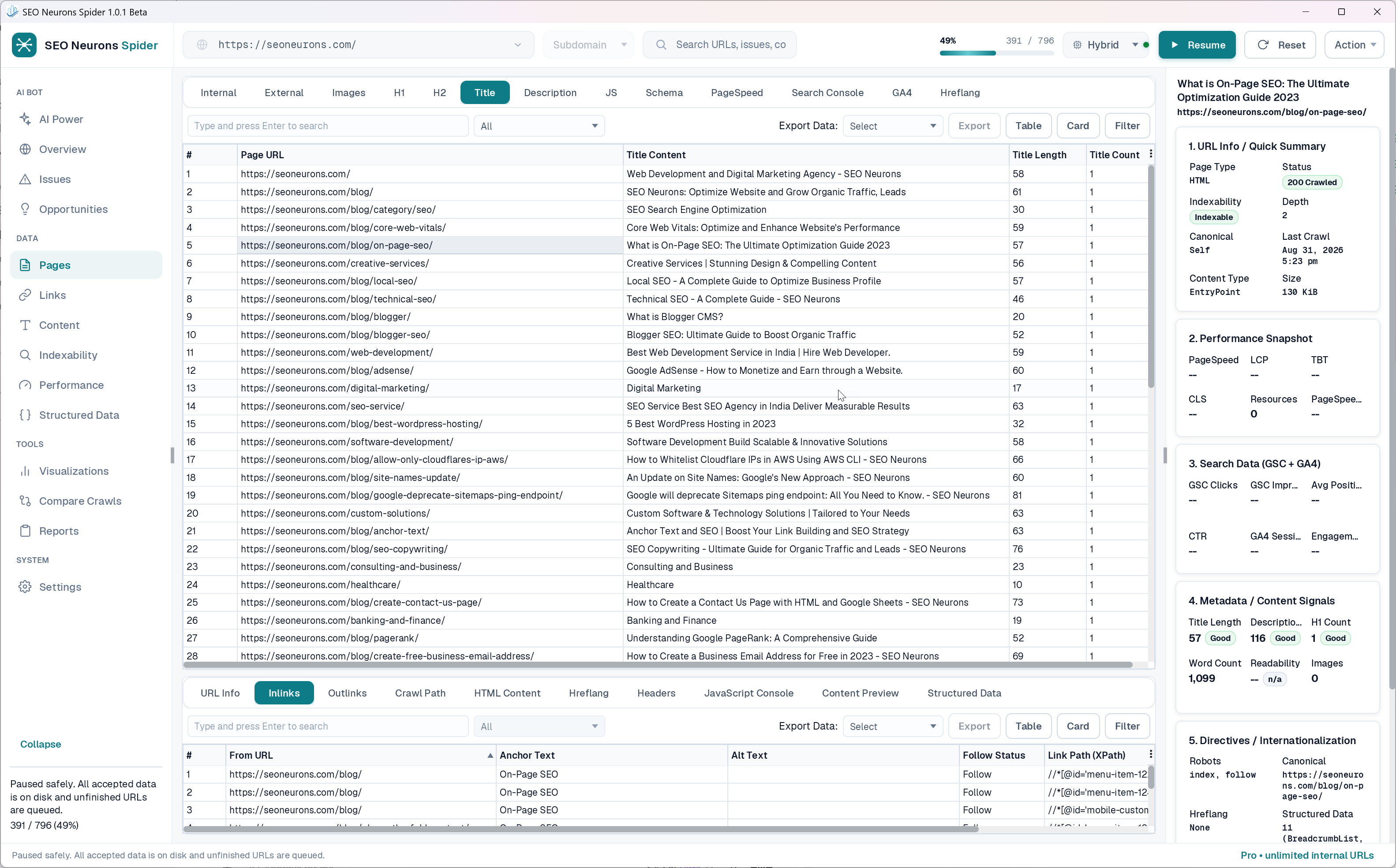Open the AI Power sparkle icon
Screen dimensions: 1396x868
tap(25, 119)
